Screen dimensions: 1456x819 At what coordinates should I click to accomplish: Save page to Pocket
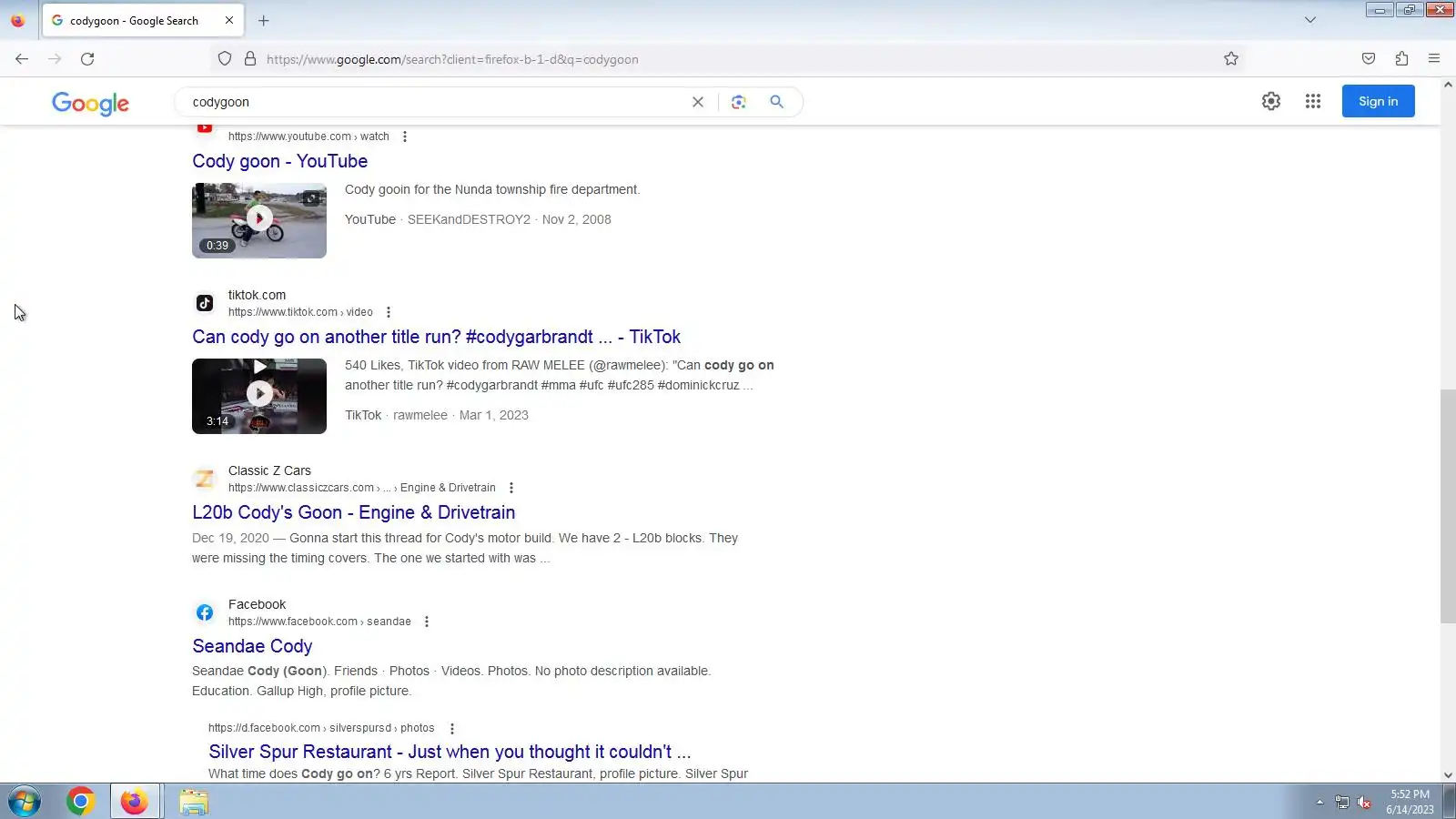1369,59
